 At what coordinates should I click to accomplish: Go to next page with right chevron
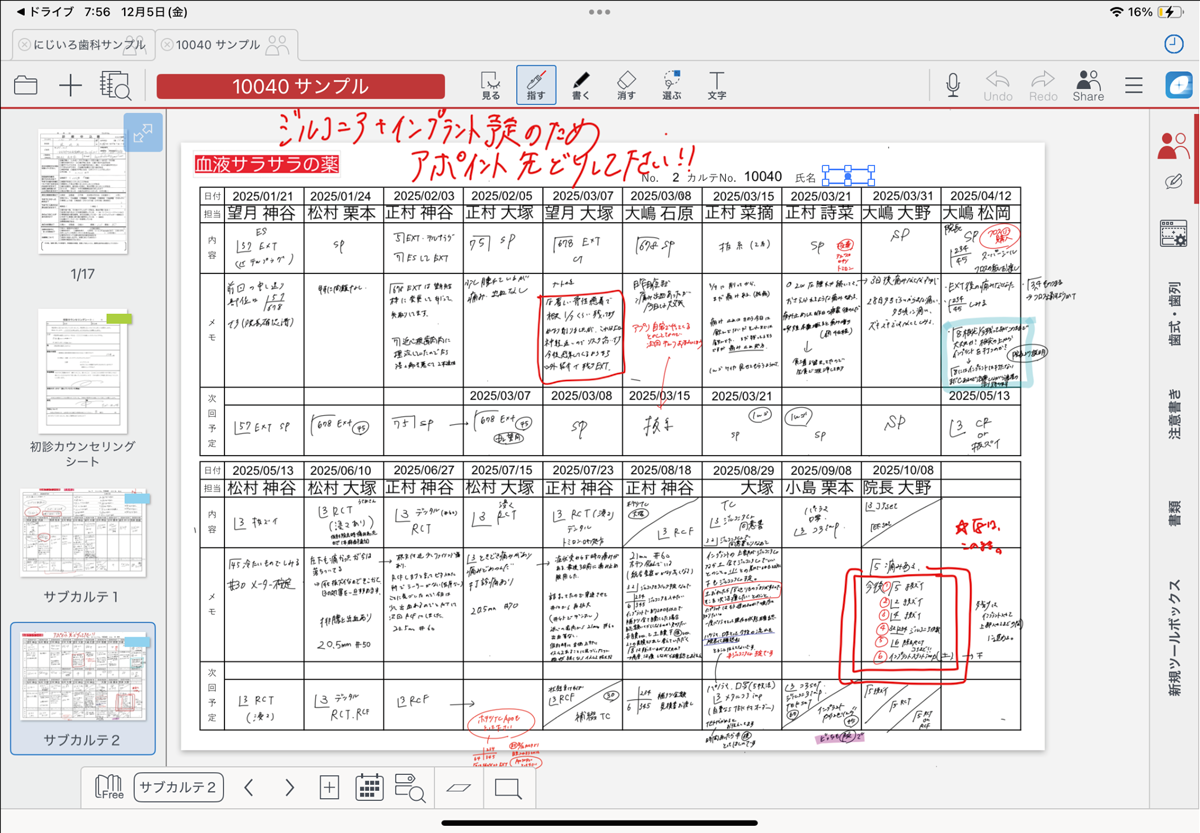tap(290, 787)
